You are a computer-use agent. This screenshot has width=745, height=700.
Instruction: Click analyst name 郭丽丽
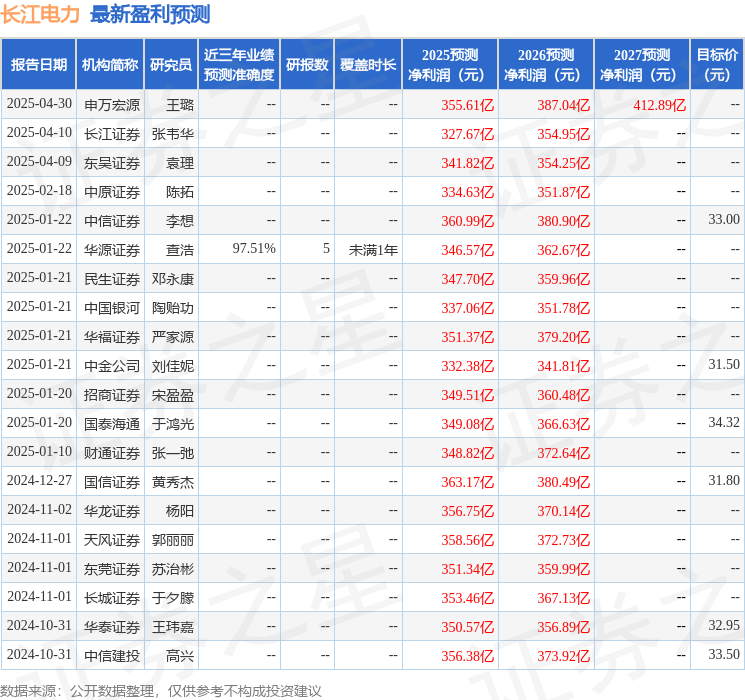pyautogui.click(x=173, y=540)
